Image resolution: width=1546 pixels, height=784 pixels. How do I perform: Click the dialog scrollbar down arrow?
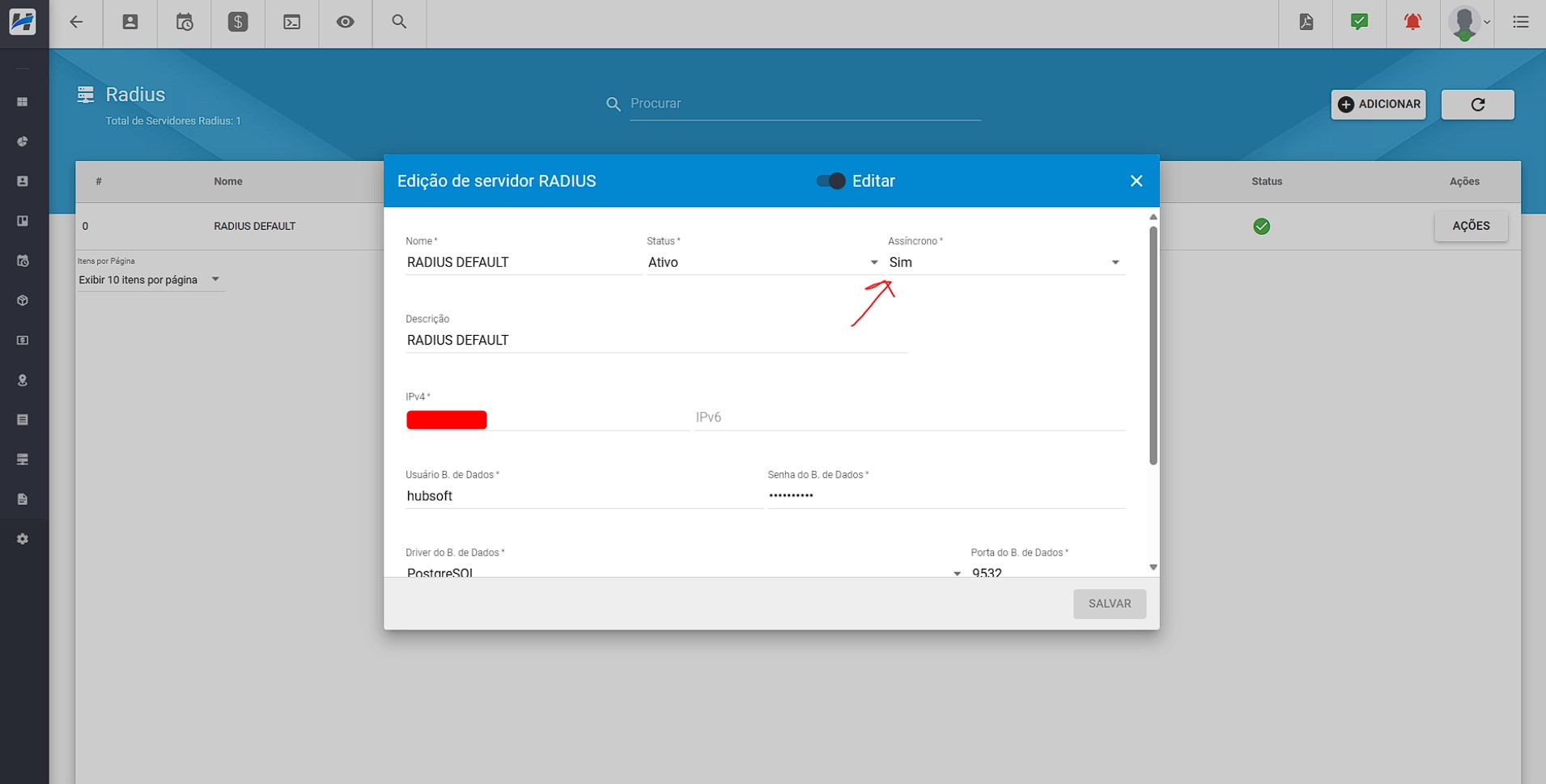coord(1153,567)
